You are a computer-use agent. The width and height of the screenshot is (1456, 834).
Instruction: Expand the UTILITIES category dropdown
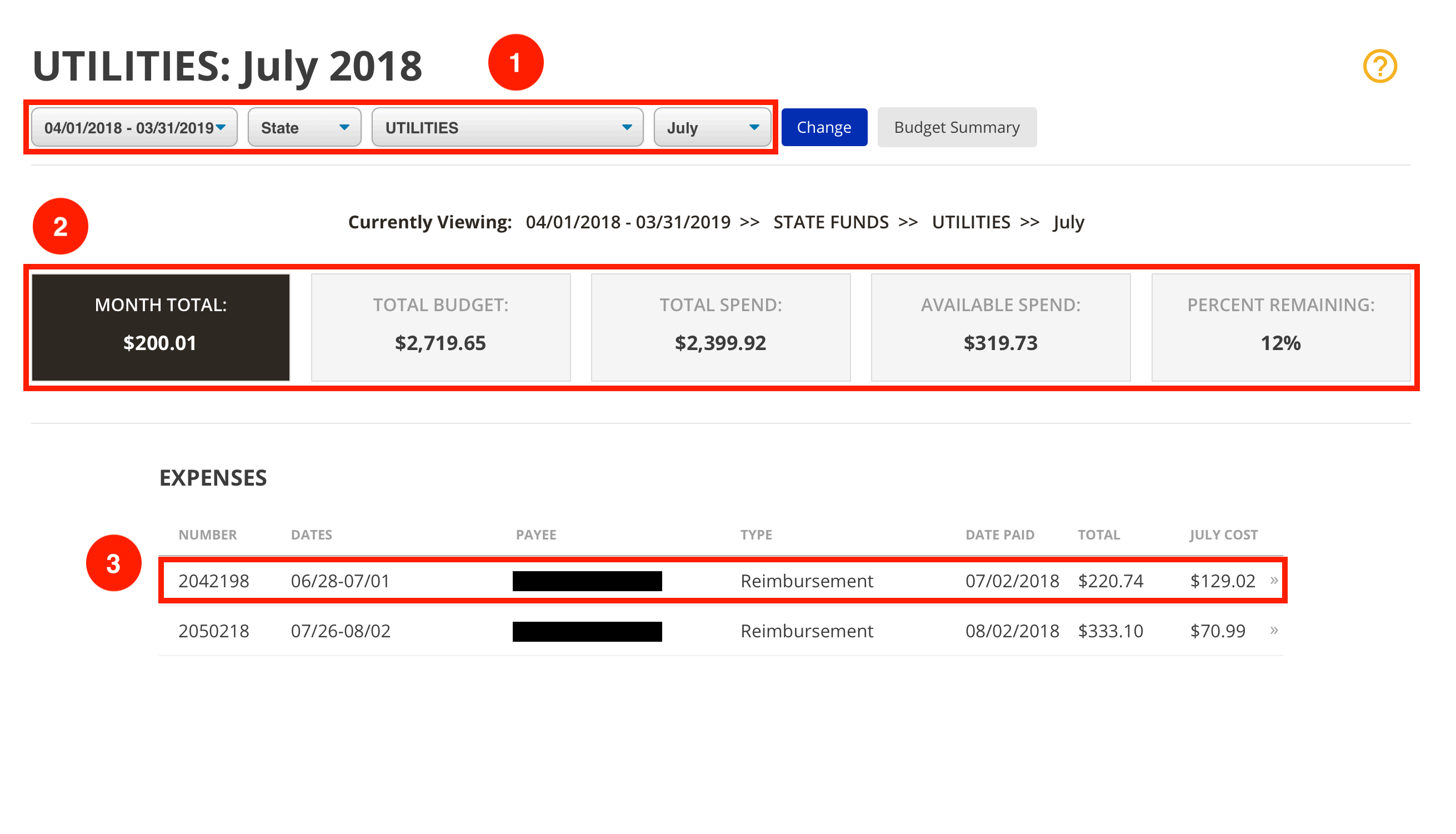tap(507, 127)
